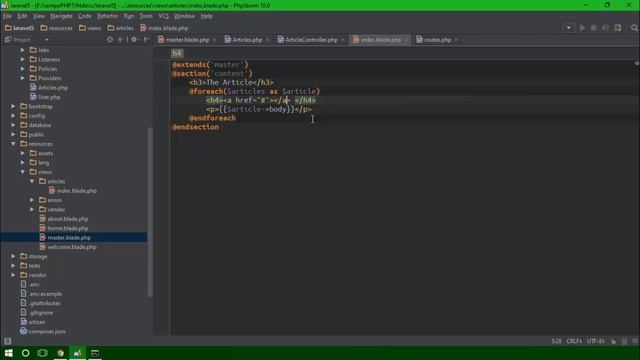Open the Code menu
The width and height of the screenshot is (640, 360).
84,16
